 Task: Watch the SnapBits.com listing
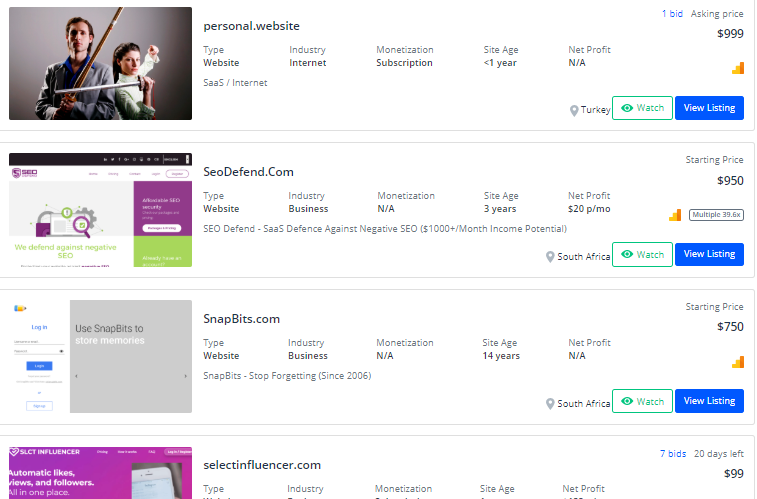click(642, 401)
